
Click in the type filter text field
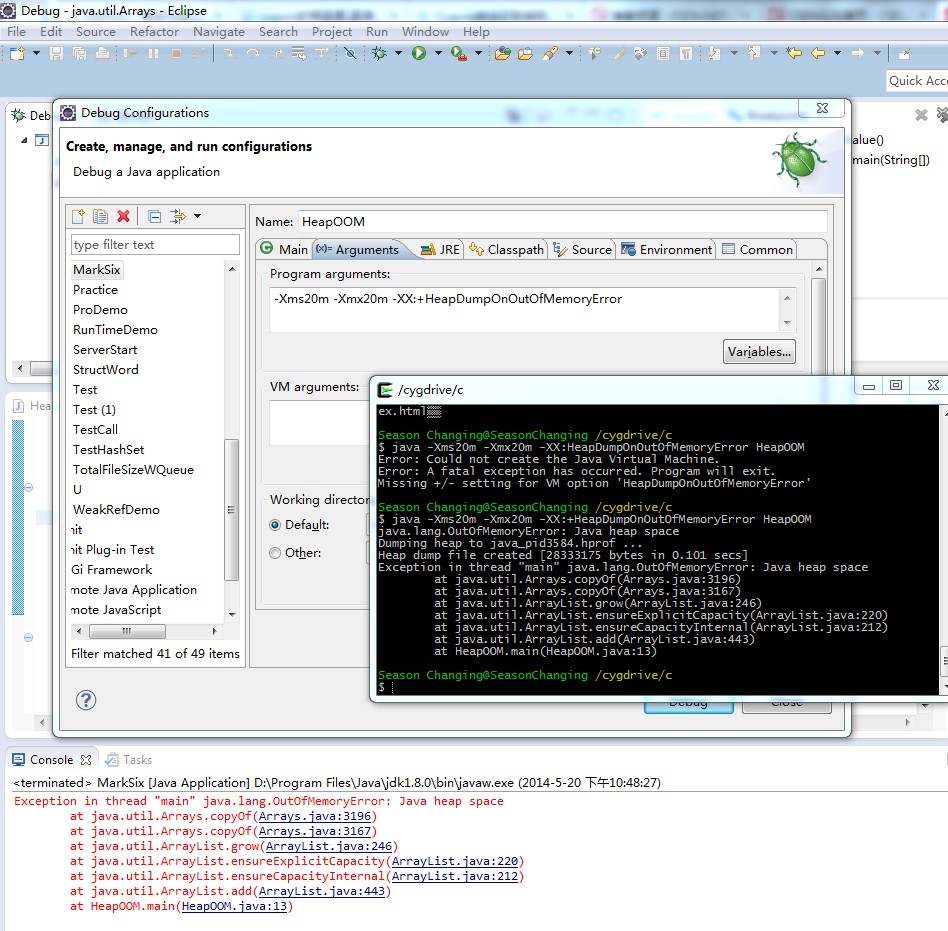tap(155, 244)
